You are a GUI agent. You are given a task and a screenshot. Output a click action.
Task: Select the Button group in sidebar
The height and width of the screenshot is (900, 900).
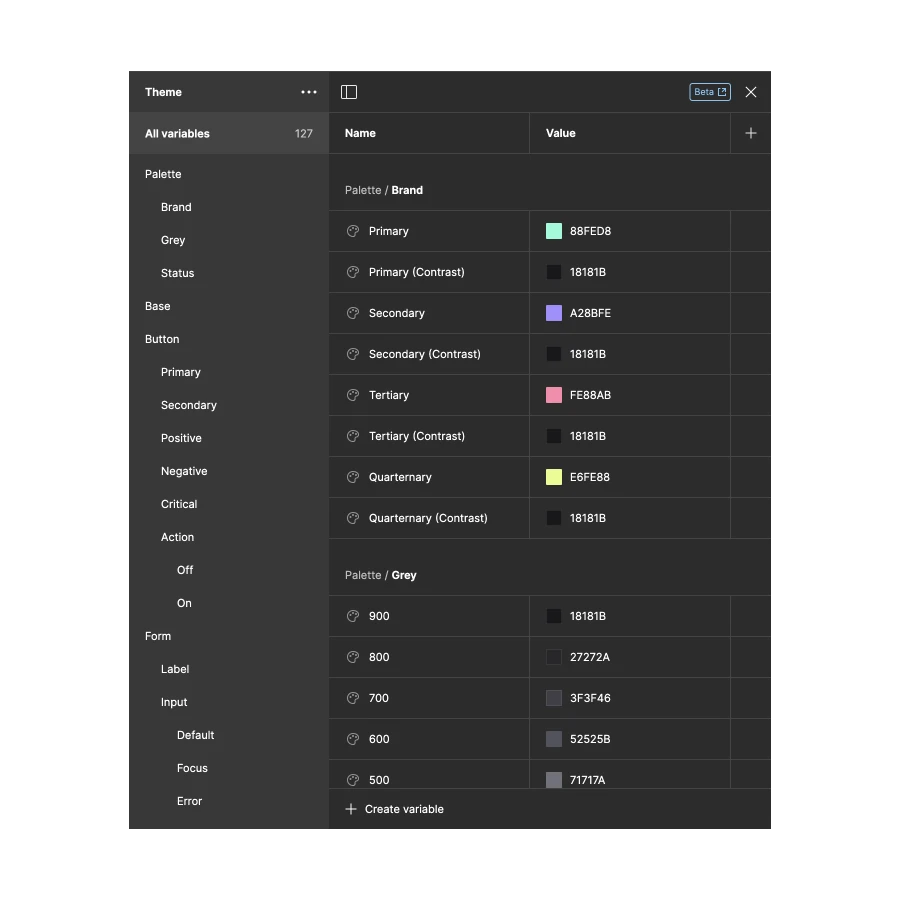162,339
